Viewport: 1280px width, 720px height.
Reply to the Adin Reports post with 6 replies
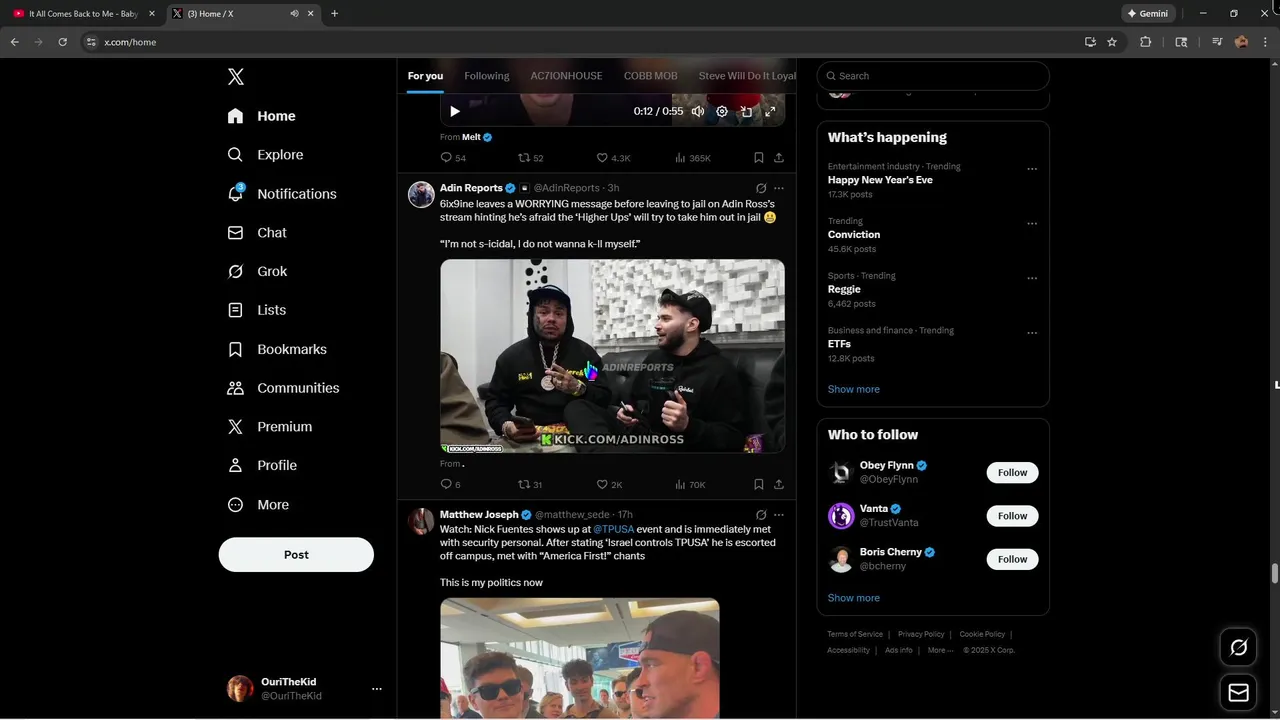tap(451, 484)
